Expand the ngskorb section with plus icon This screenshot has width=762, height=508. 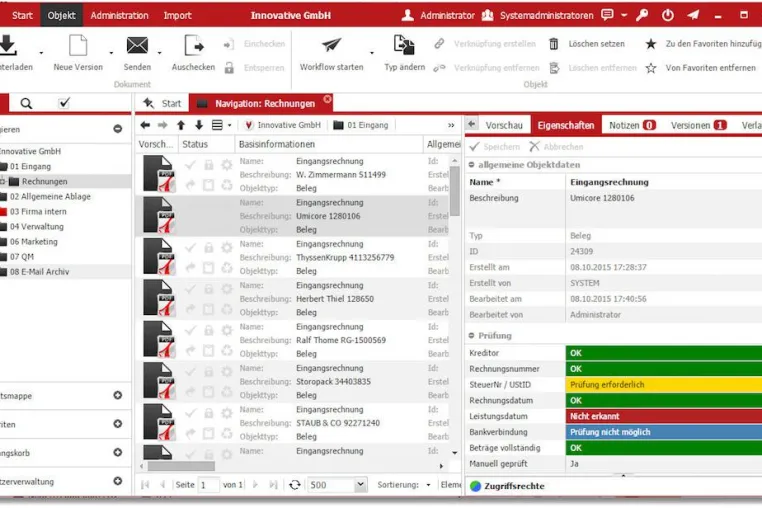coord(118,452)
